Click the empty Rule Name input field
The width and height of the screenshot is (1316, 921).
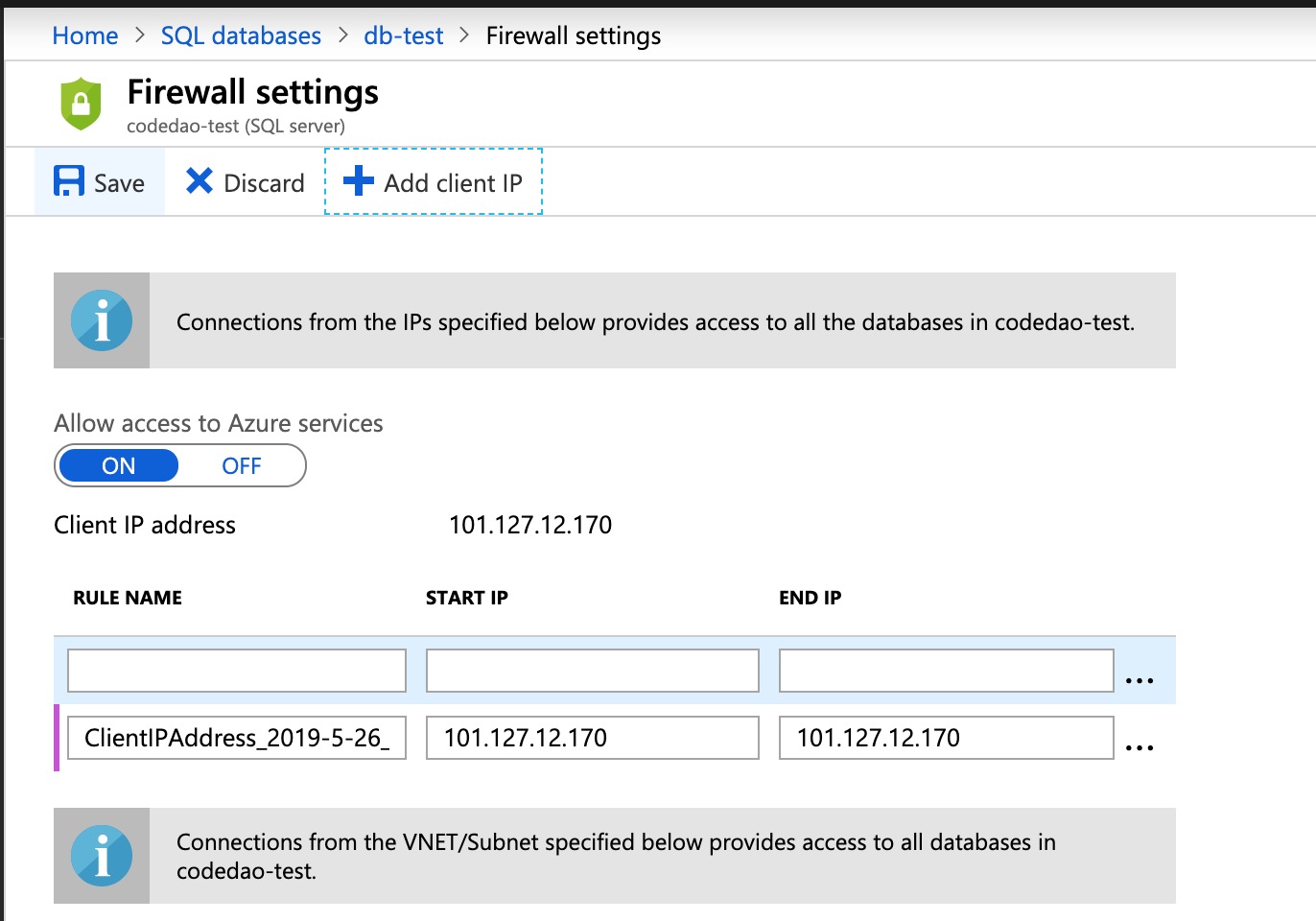(237, 671)
